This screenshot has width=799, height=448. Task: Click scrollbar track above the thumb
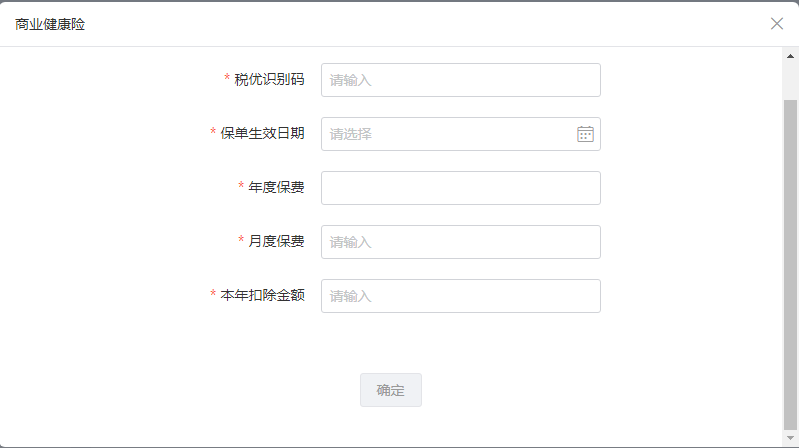(x=790, y=82)
